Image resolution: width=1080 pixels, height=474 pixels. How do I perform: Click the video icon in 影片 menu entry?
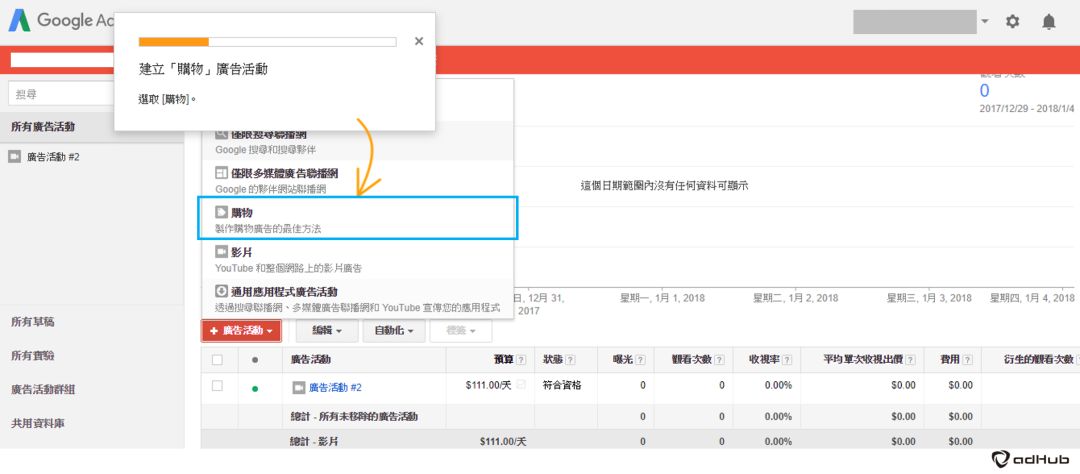coord(221,252)
